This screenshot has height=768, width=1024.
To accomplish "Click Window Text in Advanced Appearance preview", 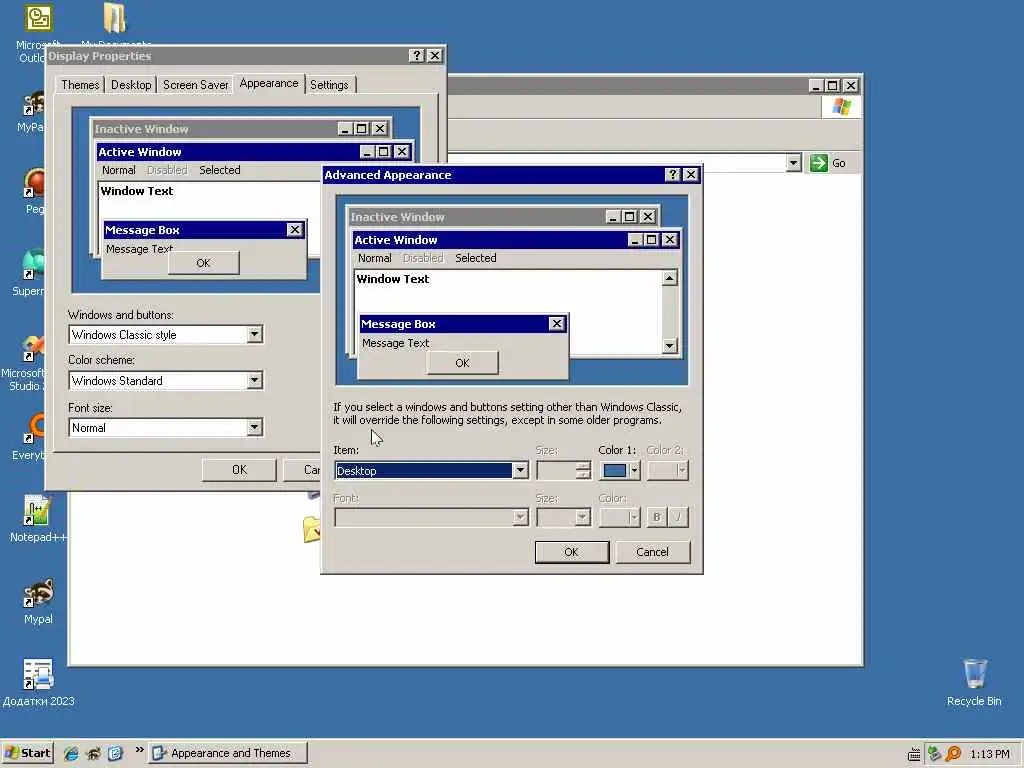I will [x=392, y=279].
